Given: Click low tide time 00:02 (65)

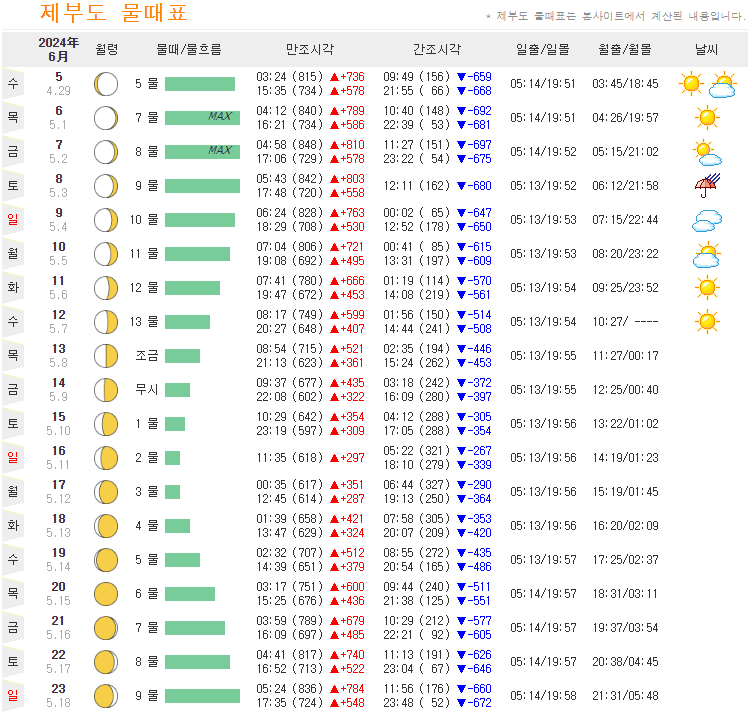Looking at the screenshot, I should click(417, 213).
